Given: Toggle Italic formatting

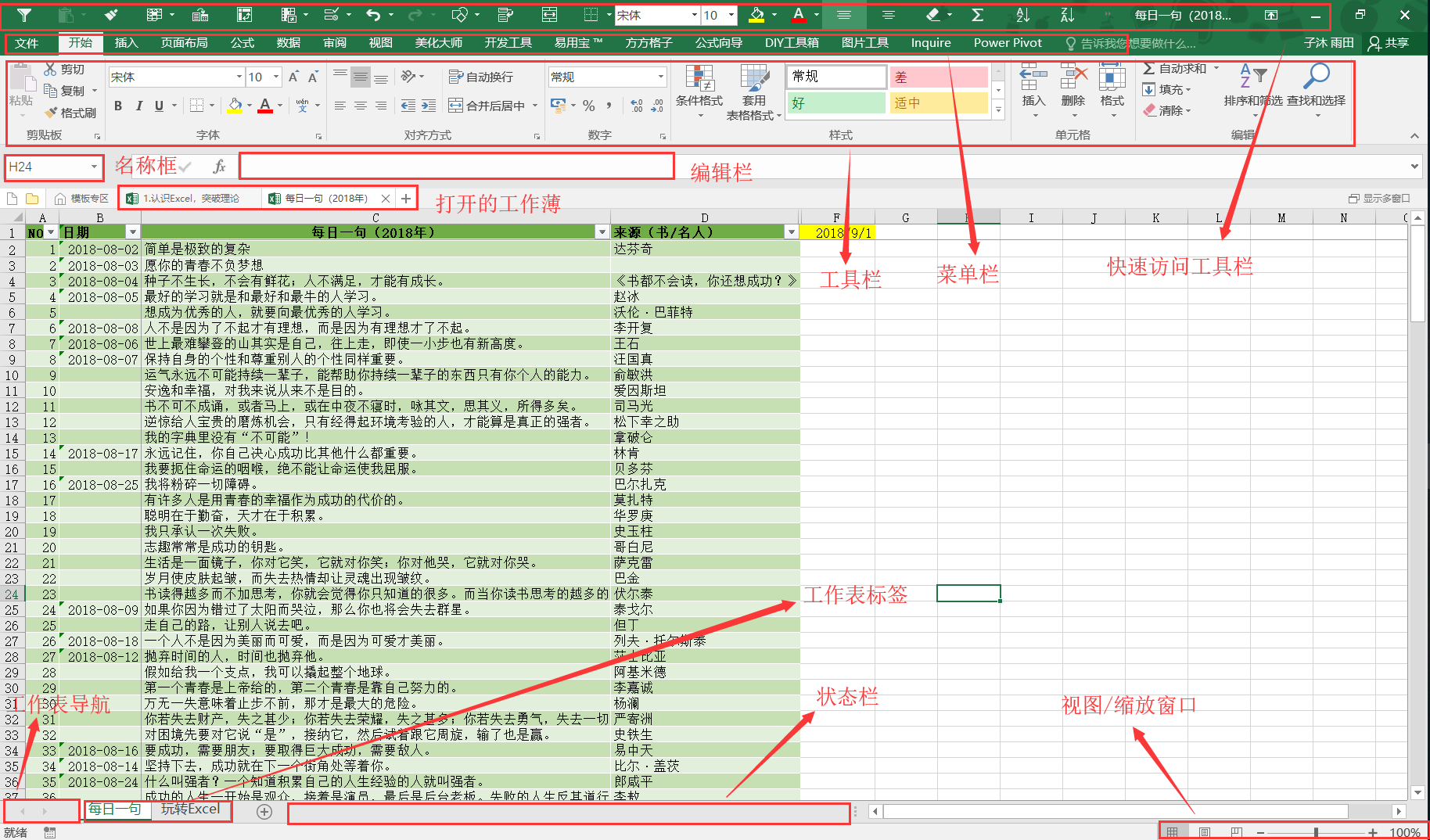Looking at the screenshot, I should [x=138, y=106].
